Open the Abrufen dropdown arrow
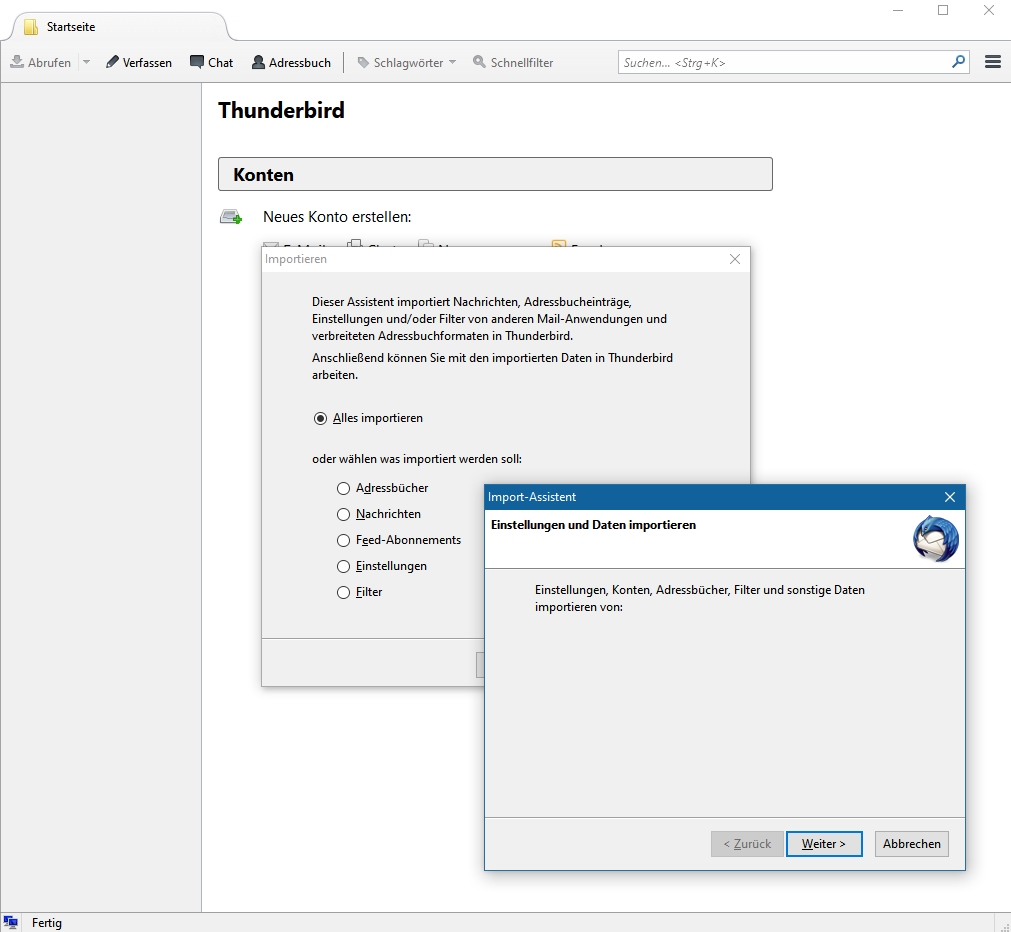This screenshot has width=1011, height=932. tap(86, 62)
